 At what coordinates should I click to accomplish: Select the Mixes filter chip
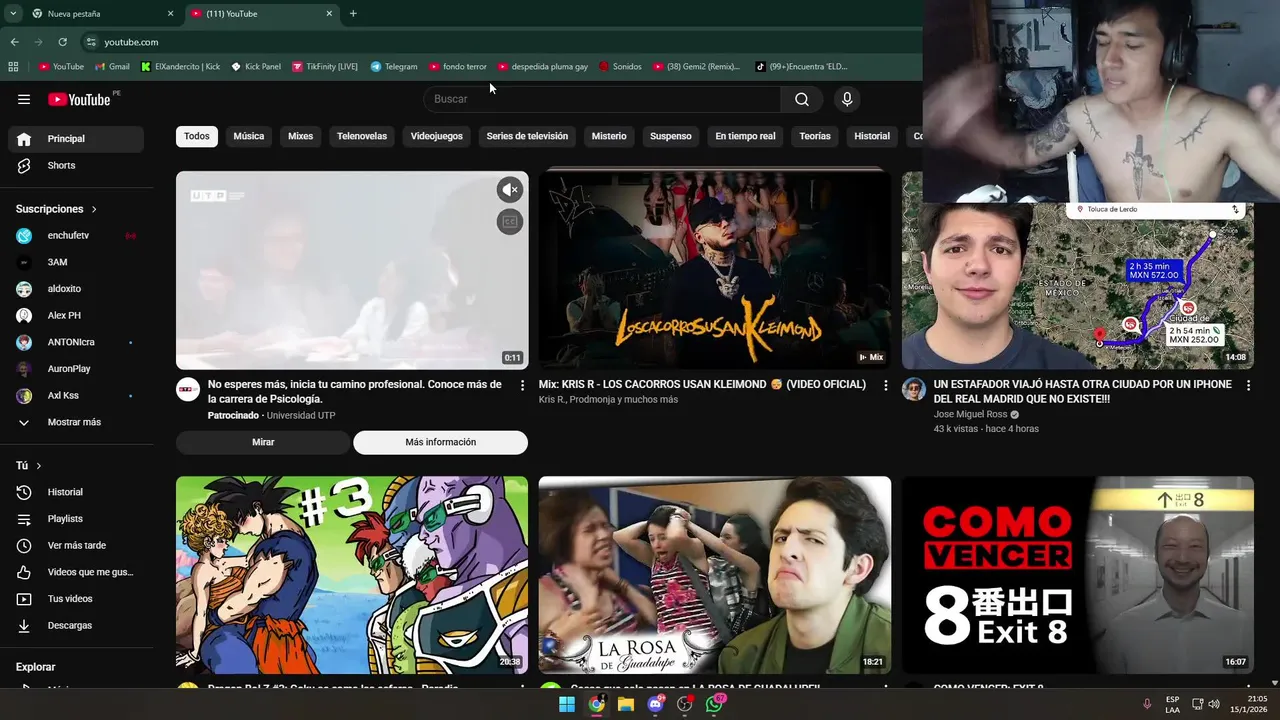(301, 136)
